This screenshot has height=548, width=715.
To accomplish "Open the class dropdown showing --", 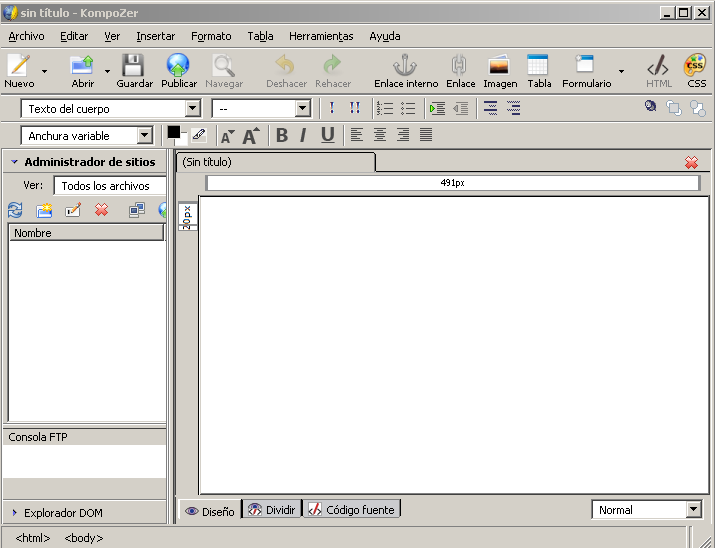I will point(261,109).
